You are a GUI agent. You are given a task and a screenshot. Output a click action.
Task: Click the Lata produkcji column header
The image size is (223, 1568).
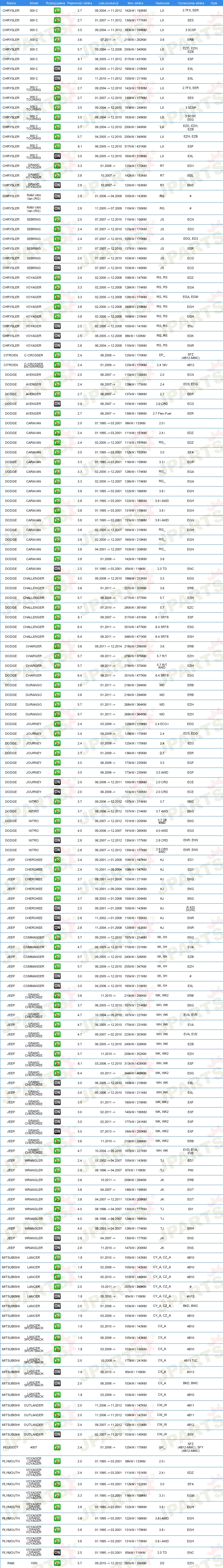[x=108, y=3]
